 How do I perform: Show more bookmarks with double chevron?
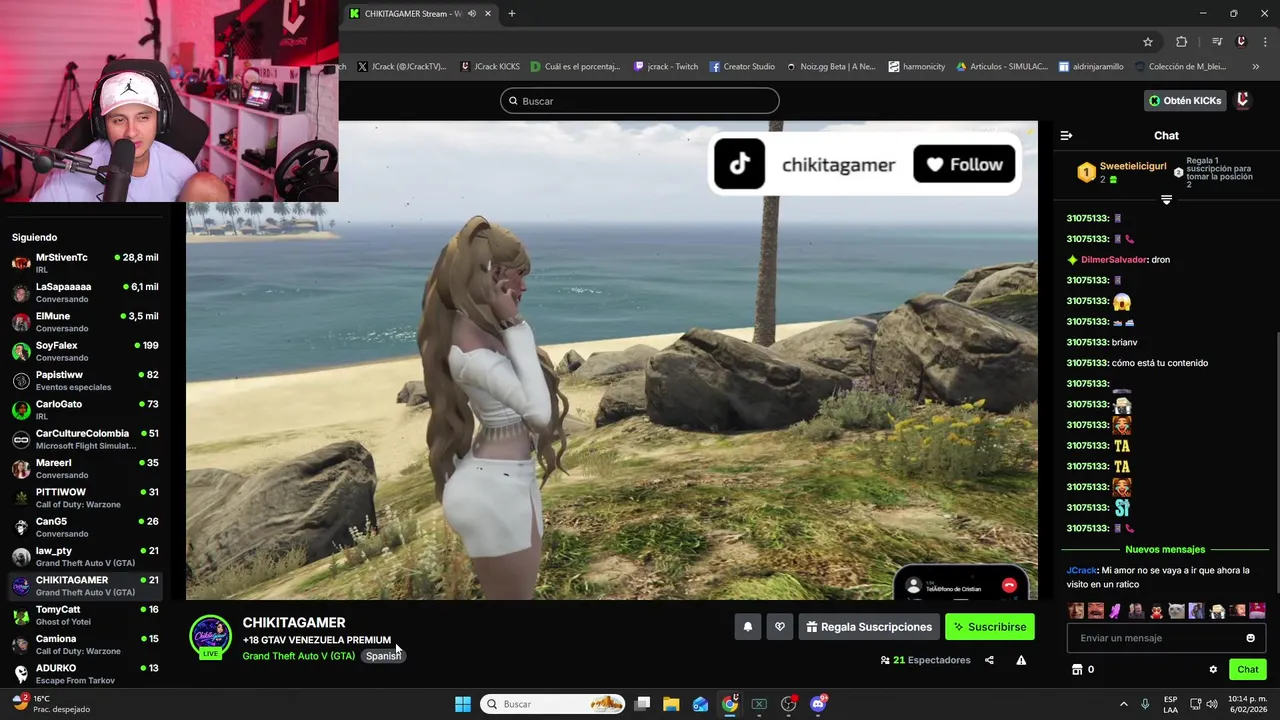(x=1256, y=67)
